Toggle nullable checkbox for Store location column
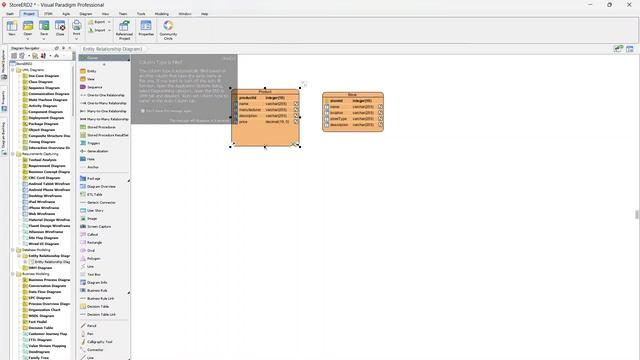 pyautogui.click(x=380, y=113)
